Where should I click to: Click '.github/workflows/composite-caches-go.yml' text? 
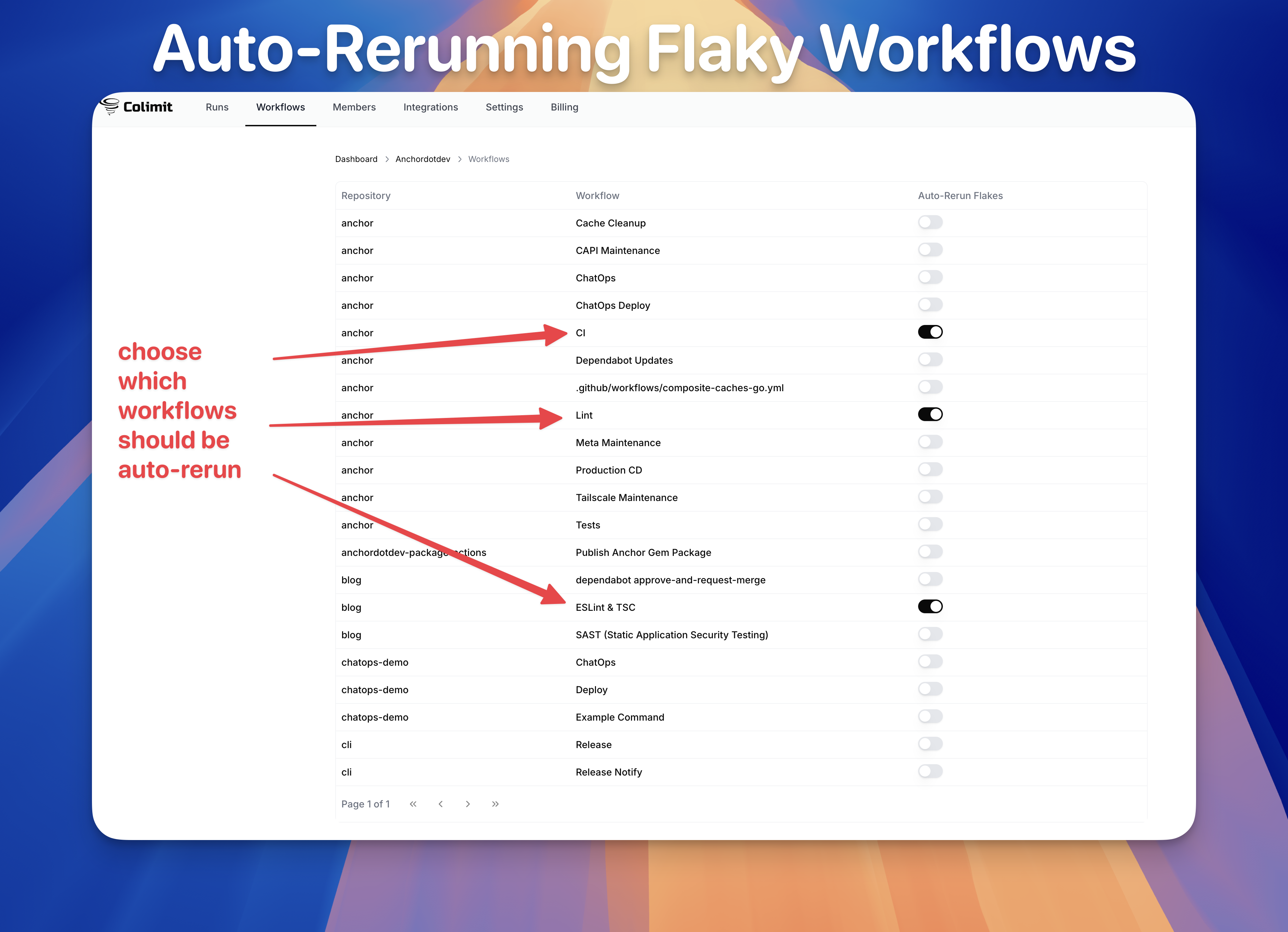pyautogui.click(x=680, y=388)
